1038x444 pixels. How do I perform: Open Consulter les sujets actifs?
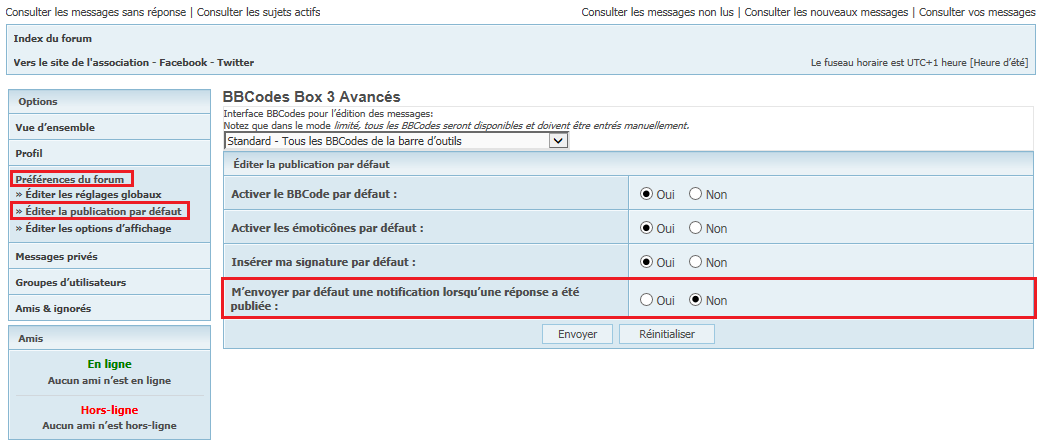(259, 12)
